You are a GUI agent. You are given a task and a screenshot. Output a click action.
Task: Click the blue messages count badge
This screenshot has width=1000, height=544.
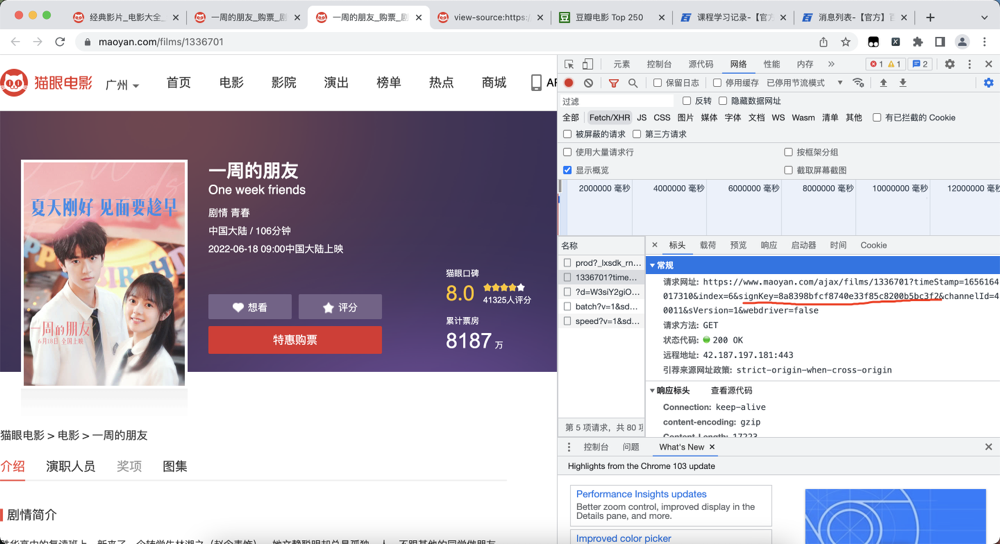[920, 64]
